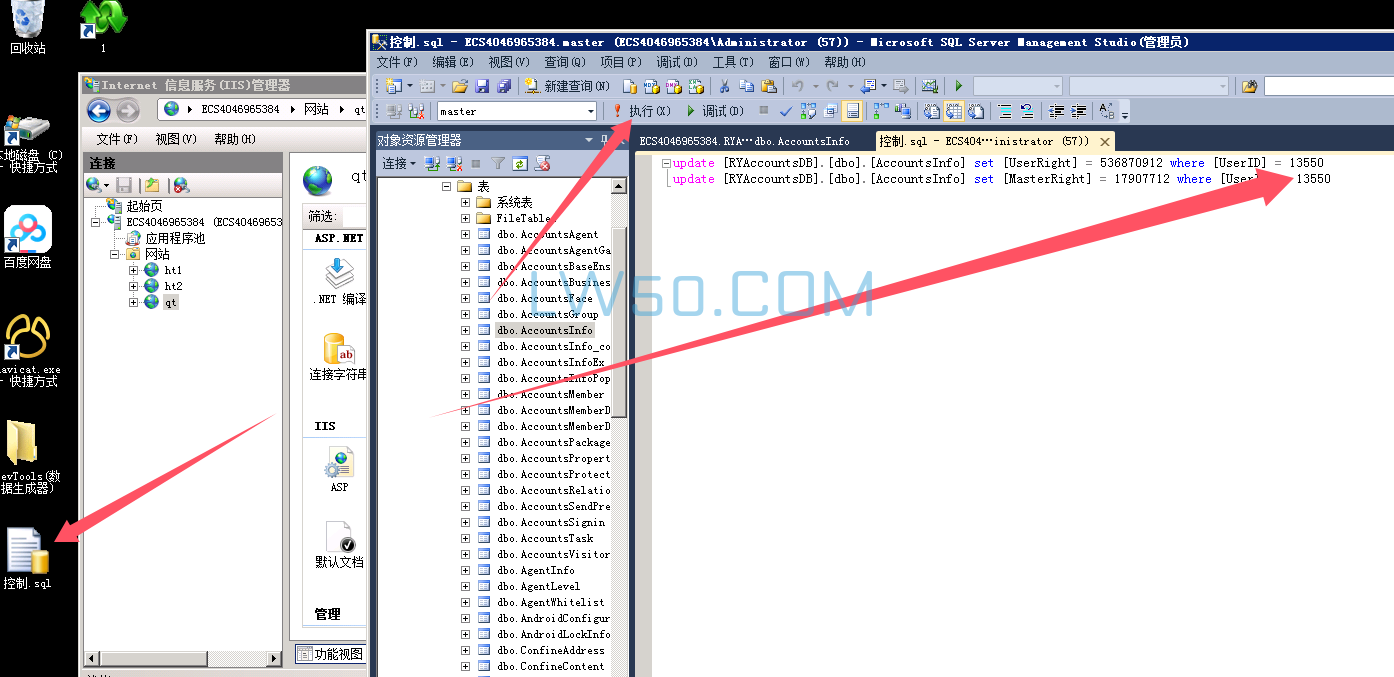Collapse the 表 folder in Object Explorer
Image resolution: width=1394 pixels, height=677 pixels.
point(444,186)
